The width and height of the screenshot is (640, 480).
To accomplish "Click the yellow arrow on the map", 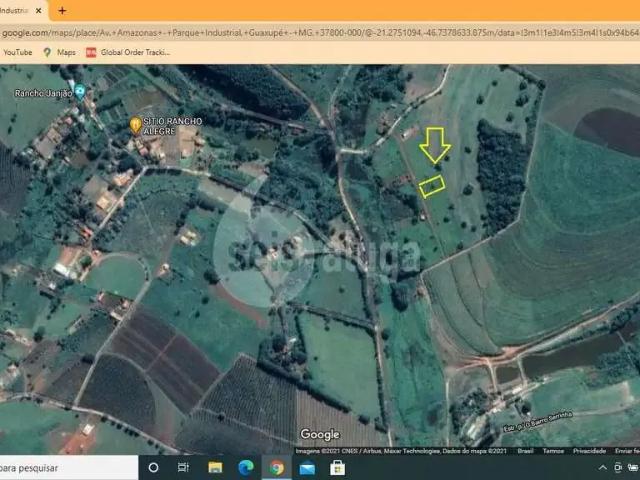I will [434, 145].
